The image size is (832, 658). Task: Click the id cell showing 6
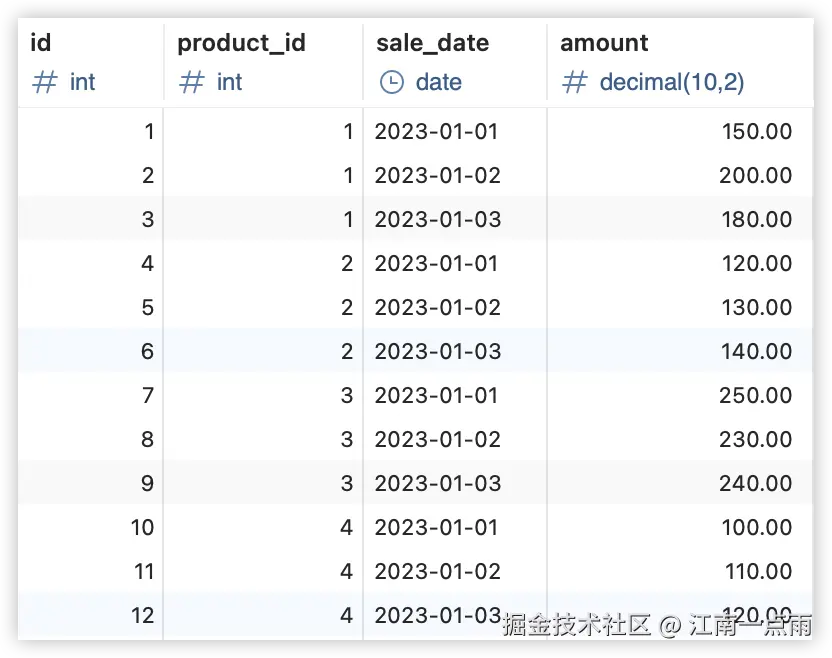pos(91,351)
